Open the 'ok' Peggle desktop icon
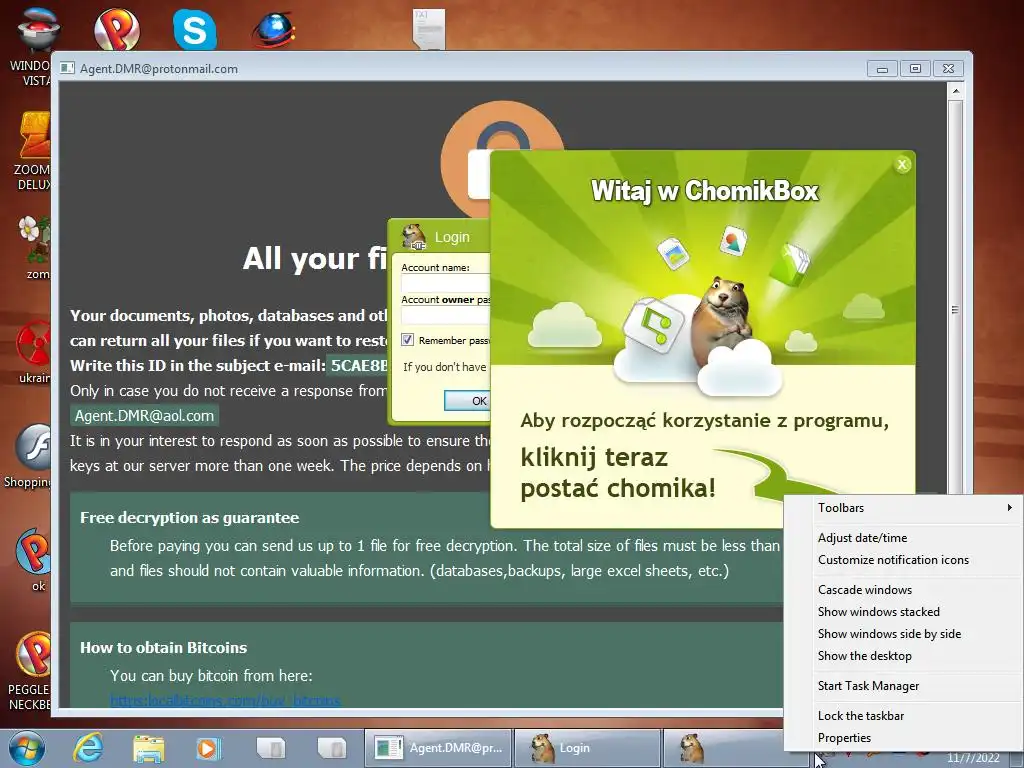Screen dimensions: 1024x768 pos(34,560)
